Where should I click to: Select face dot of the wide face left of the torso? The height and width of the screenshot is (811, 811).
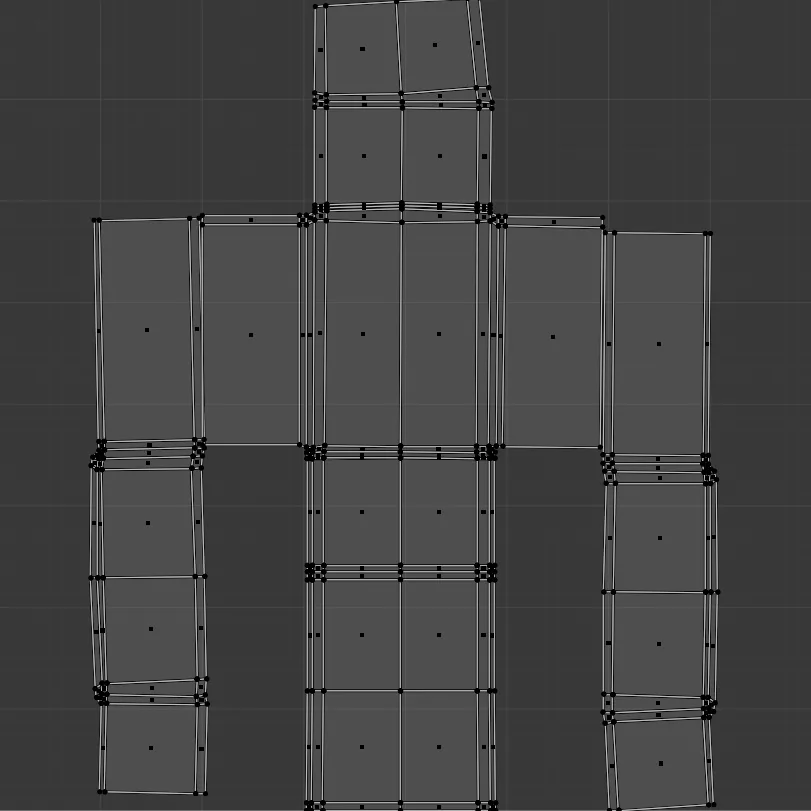(251, 335)
